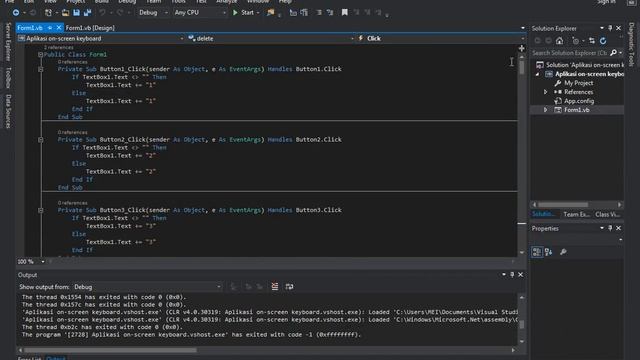Pin the Form1.vb tab
640x360 pixels.
[50, 28]
